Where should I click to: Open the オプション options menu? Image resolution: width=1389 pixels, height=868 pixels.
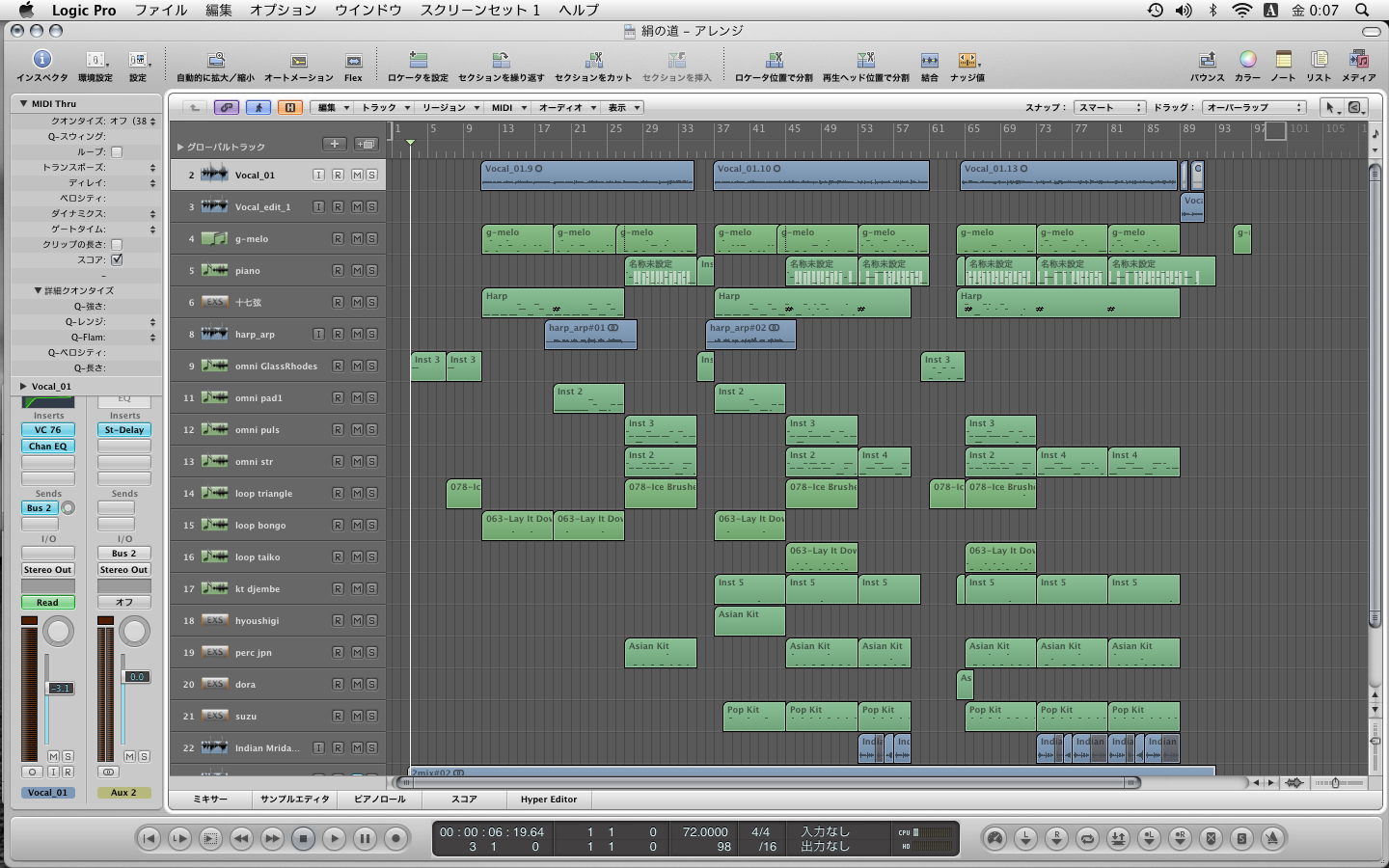coord(283,10)
